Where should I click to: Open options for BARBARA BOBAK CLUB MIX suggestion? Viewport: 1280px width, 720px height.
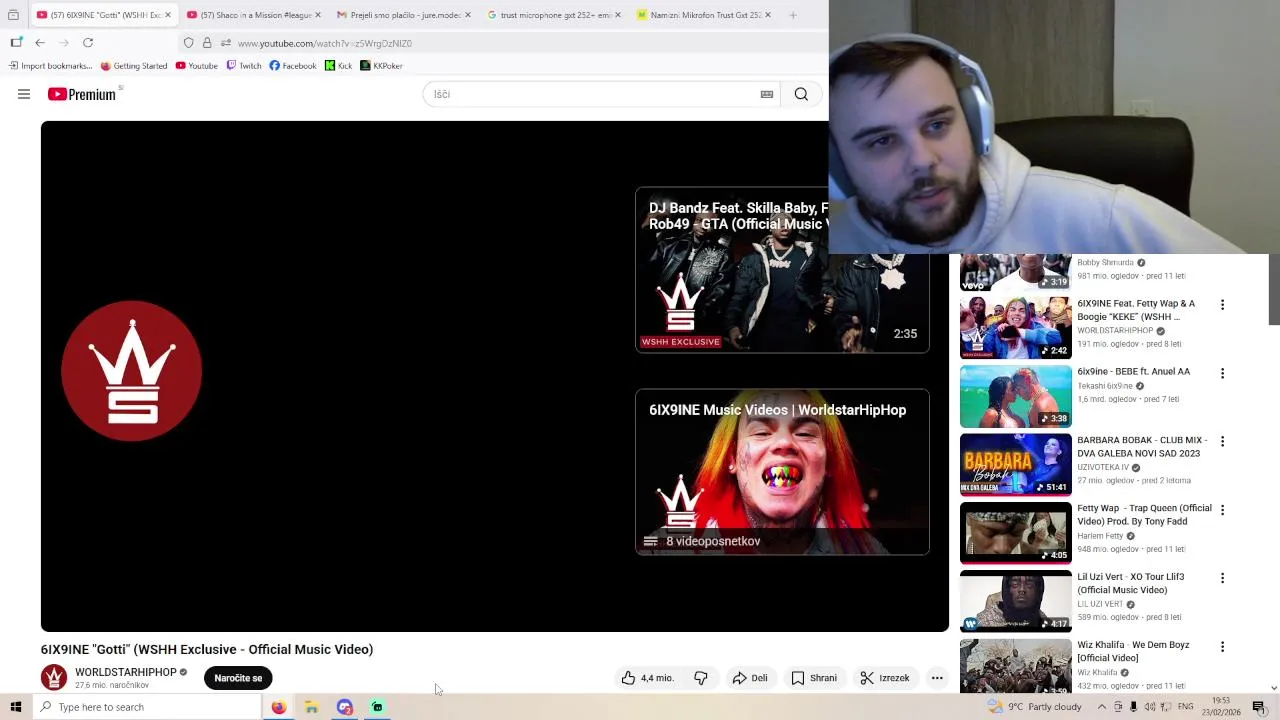click(x=1222, y=441)
